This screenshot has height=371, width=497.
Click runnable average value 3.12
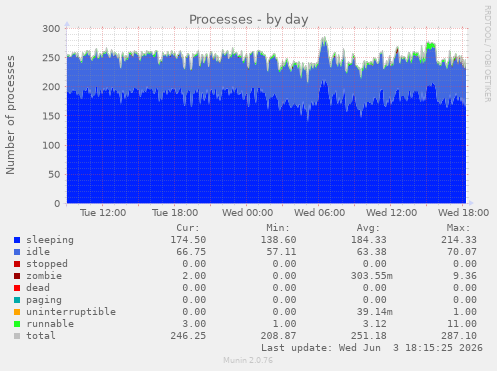point(375,324)
